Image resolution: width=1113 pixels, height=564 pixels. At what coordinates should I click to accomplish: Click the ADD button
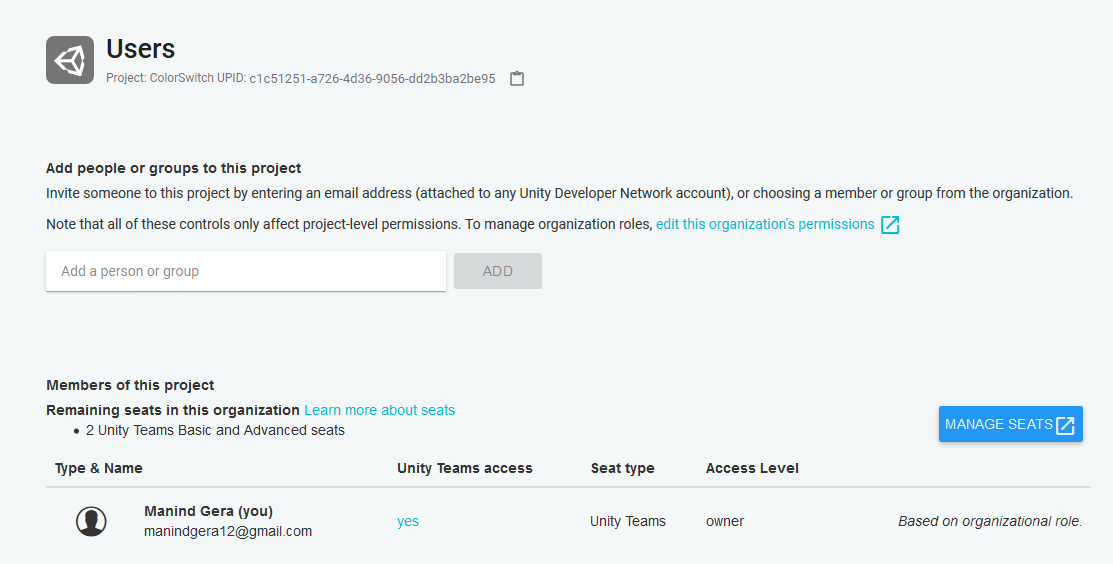point(498,271)
